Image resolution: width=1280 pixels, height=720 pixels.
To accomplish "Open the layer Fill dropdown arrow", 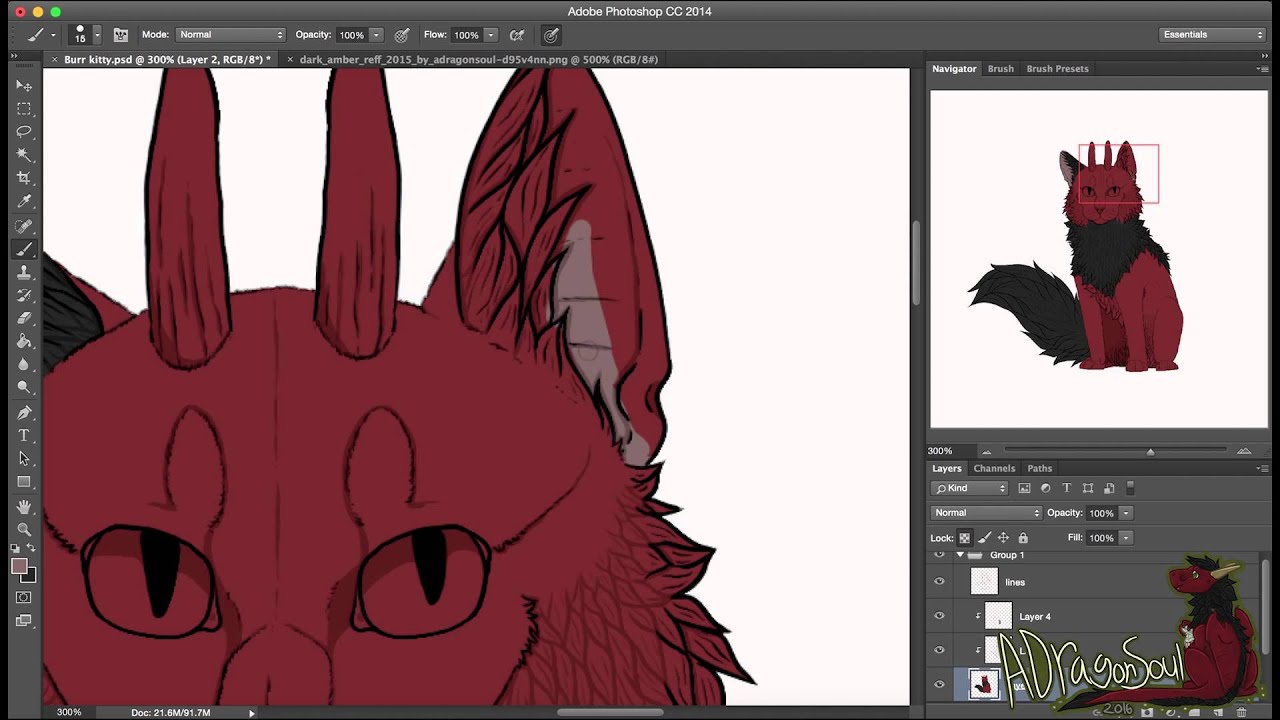I will pyautogui.click(x=1125, y=538).
